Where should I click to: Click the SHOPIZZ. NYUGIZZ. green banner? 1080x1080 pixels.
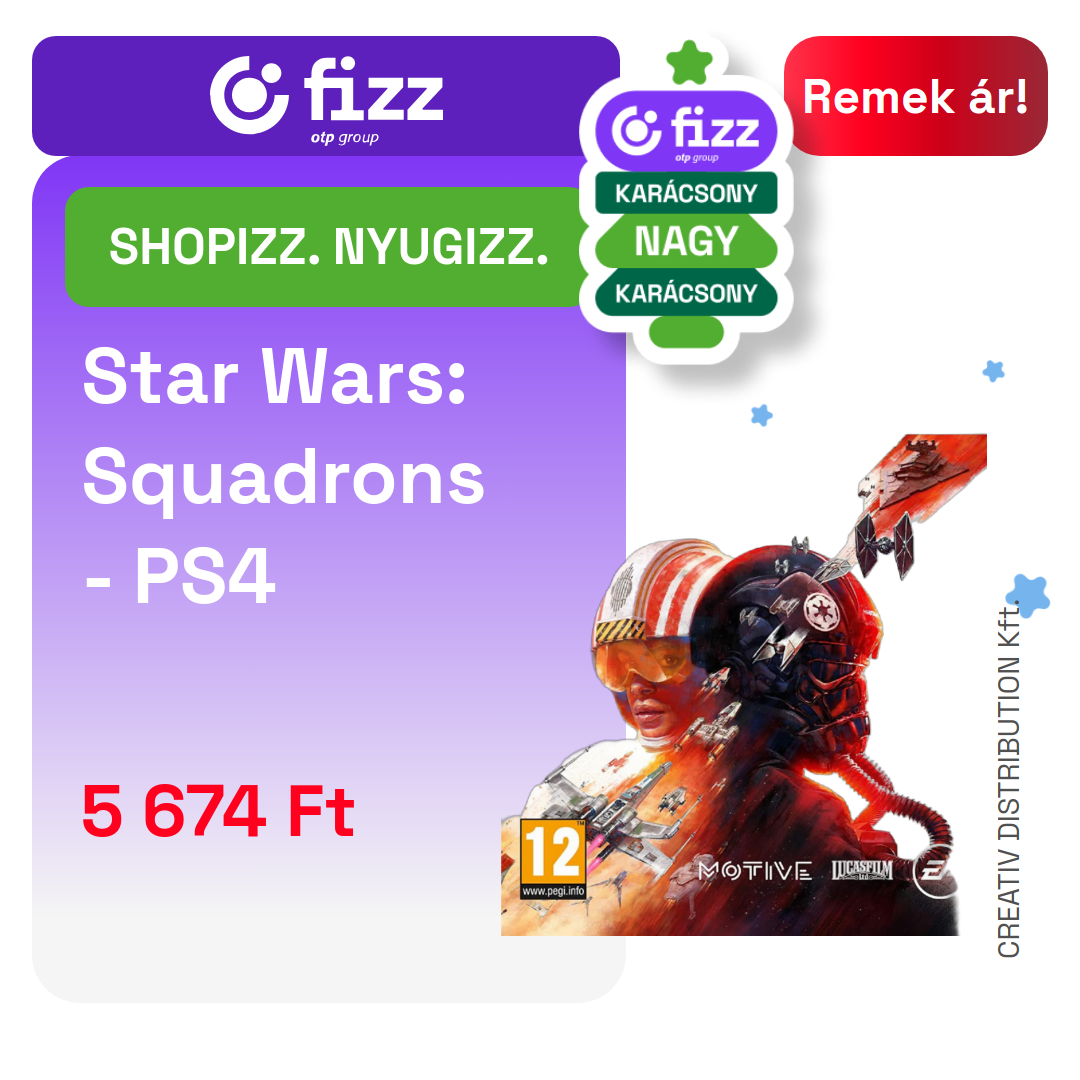(329, 247)
